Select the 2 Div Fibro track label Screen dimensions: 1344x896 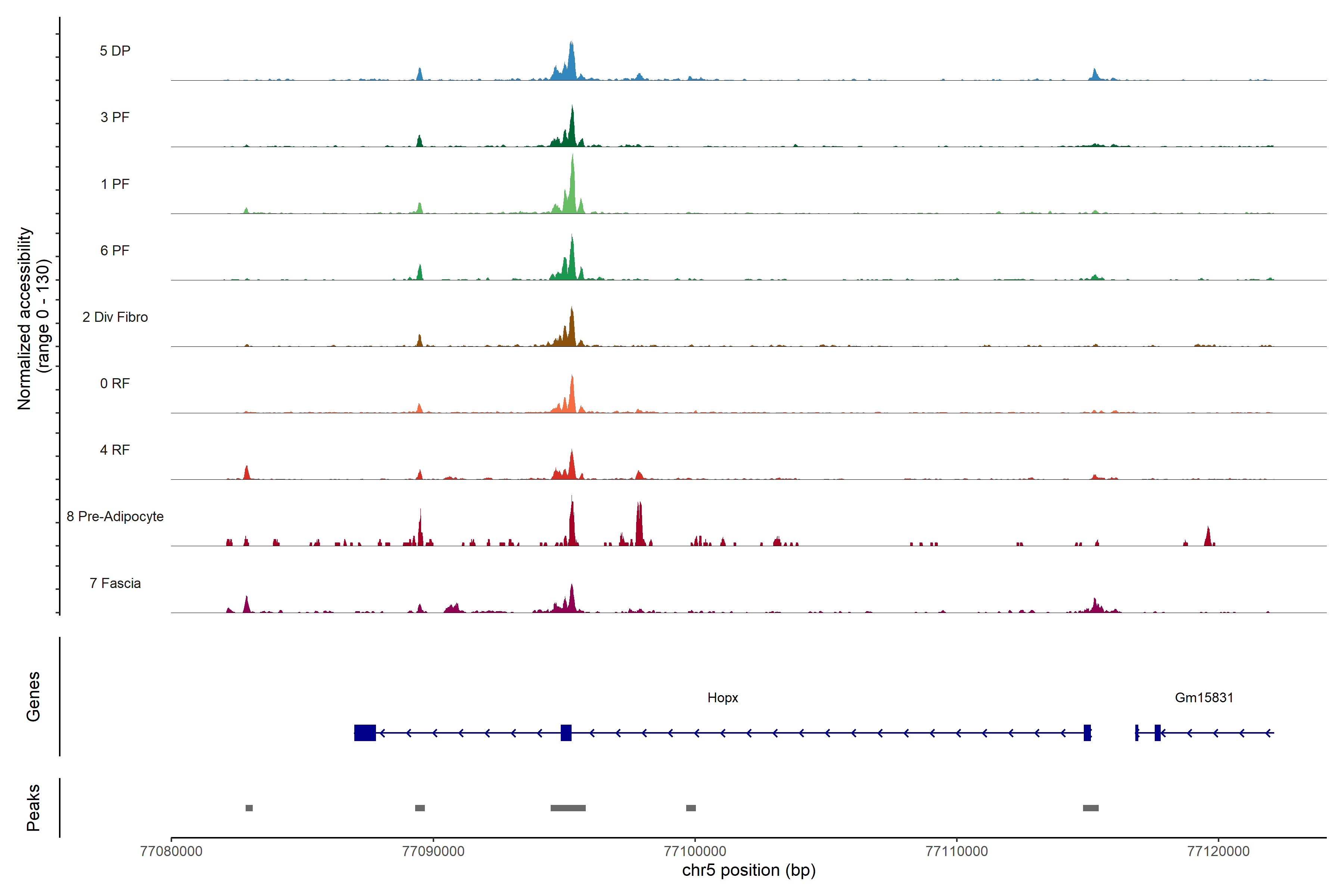115,317
